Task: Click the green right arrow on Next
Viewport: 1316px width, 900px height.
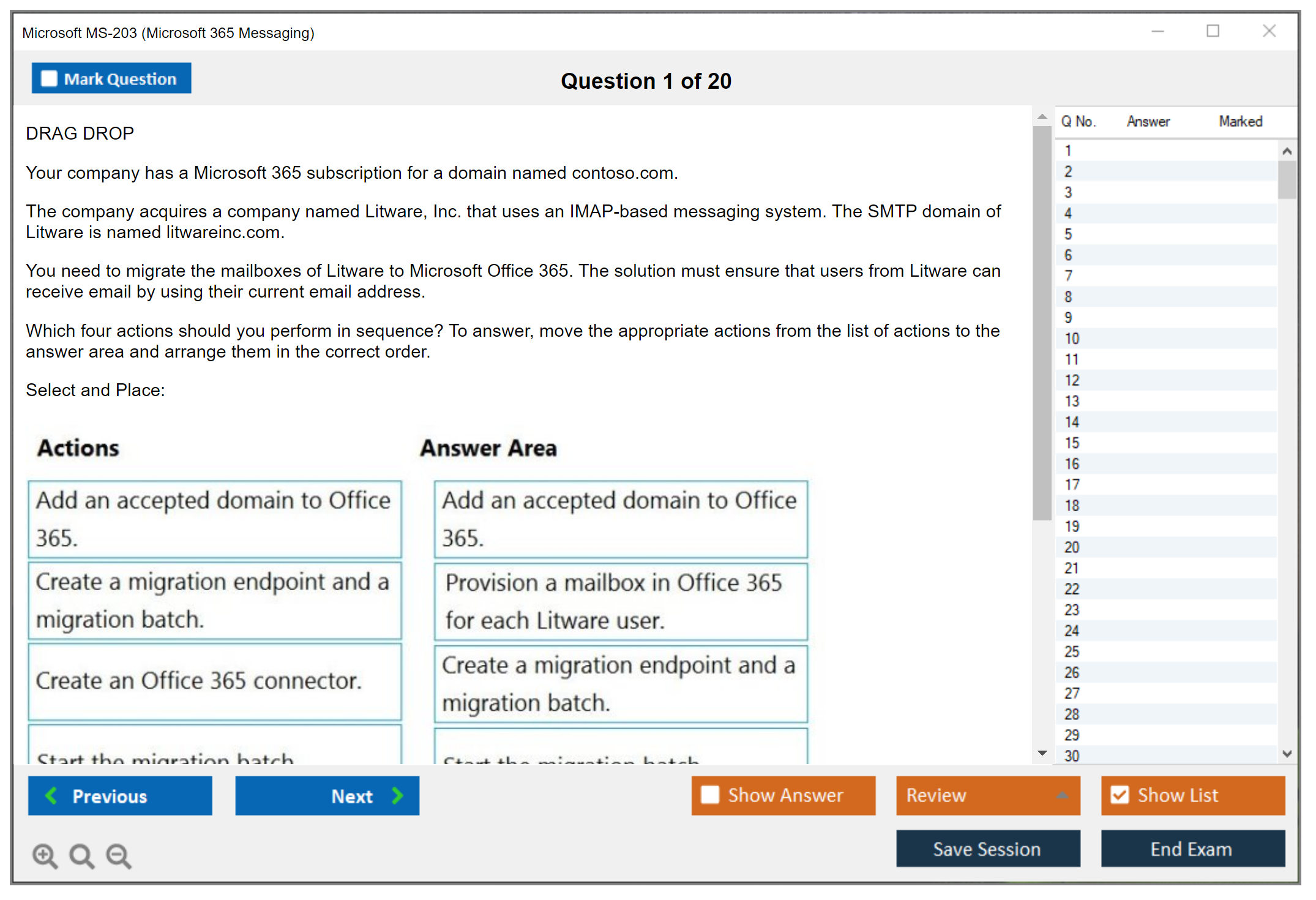Action: click(x=398, y=795)
